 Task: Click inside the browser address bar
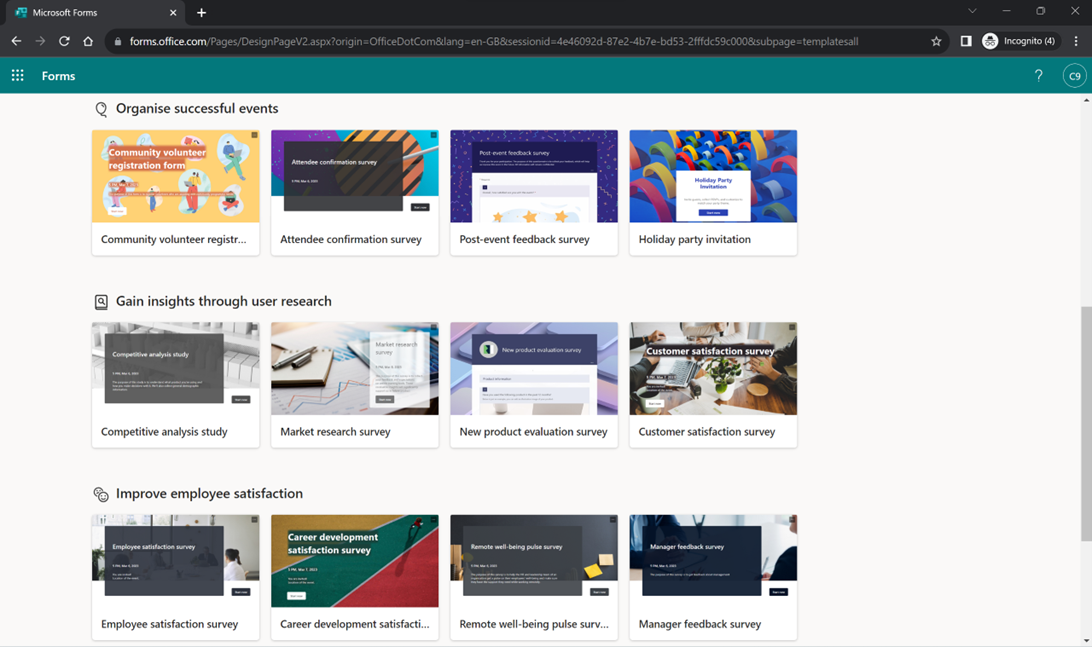pyautogui.click(x=500, y=41)
